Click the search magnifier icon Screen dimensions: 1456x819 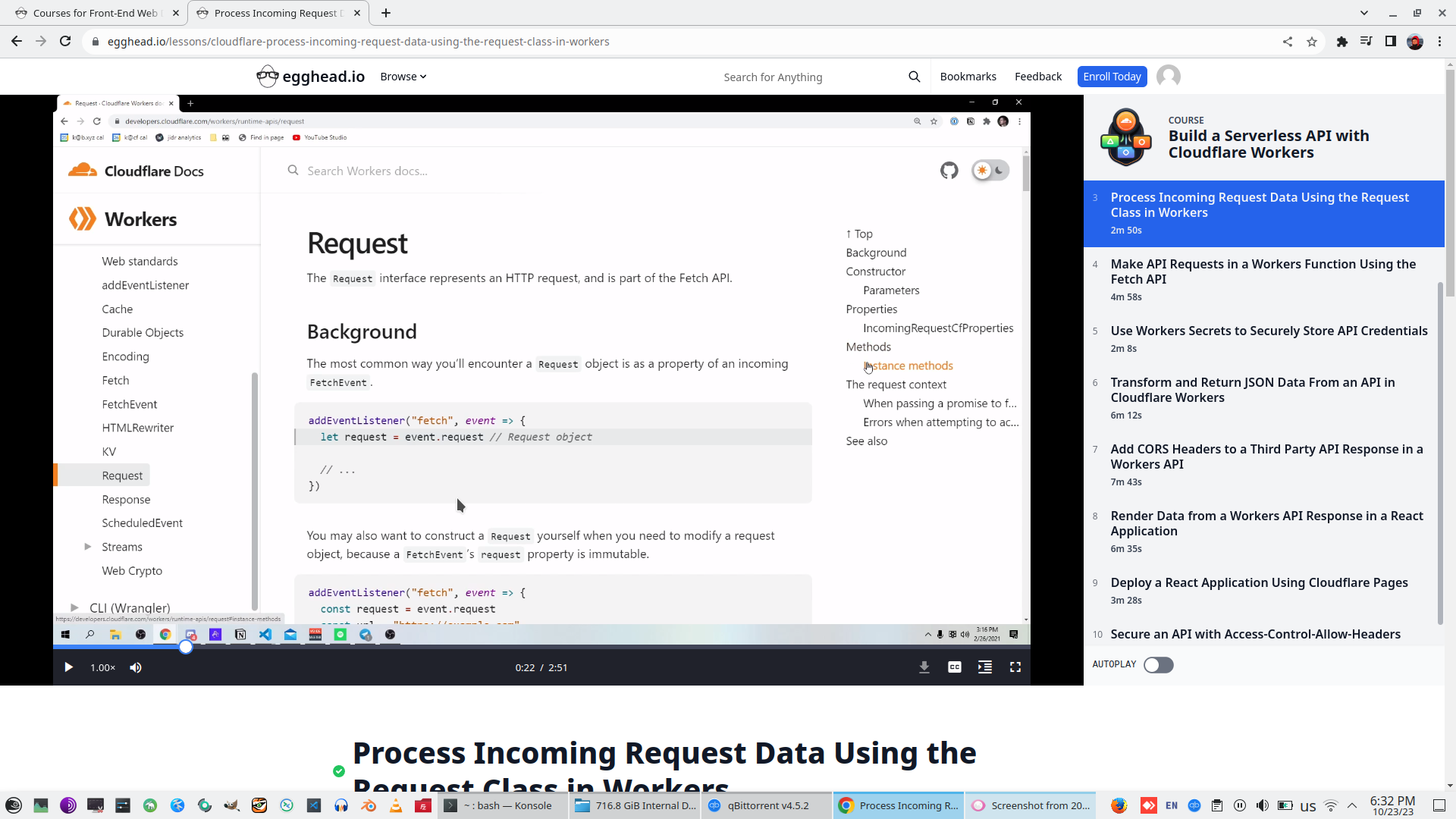point(915,77)
